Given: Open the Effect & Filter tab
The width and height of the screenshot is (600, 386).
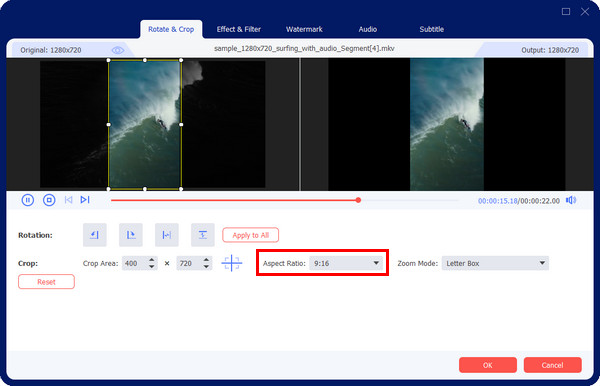Looking at the screenshot, I should coord(239,29).
